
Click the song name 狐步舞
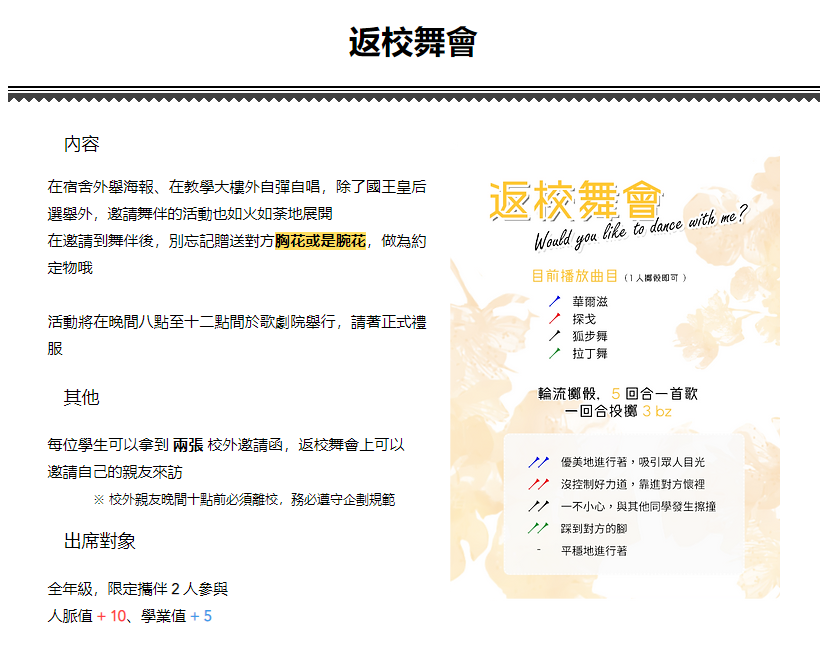pyautogui.click(x=590, y=336)
